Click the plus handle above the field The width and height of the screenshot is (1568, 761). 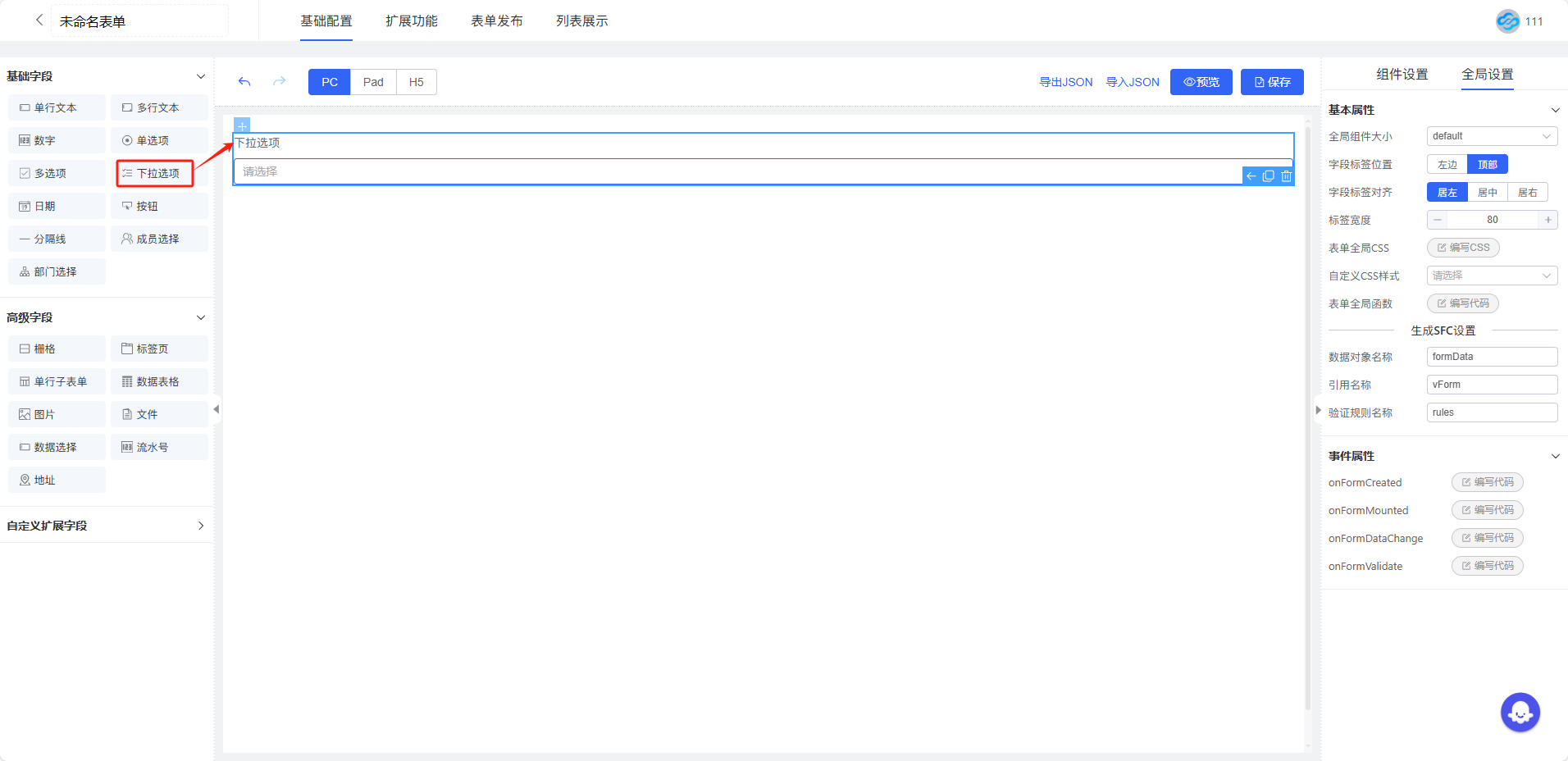[x=242, y=125]
